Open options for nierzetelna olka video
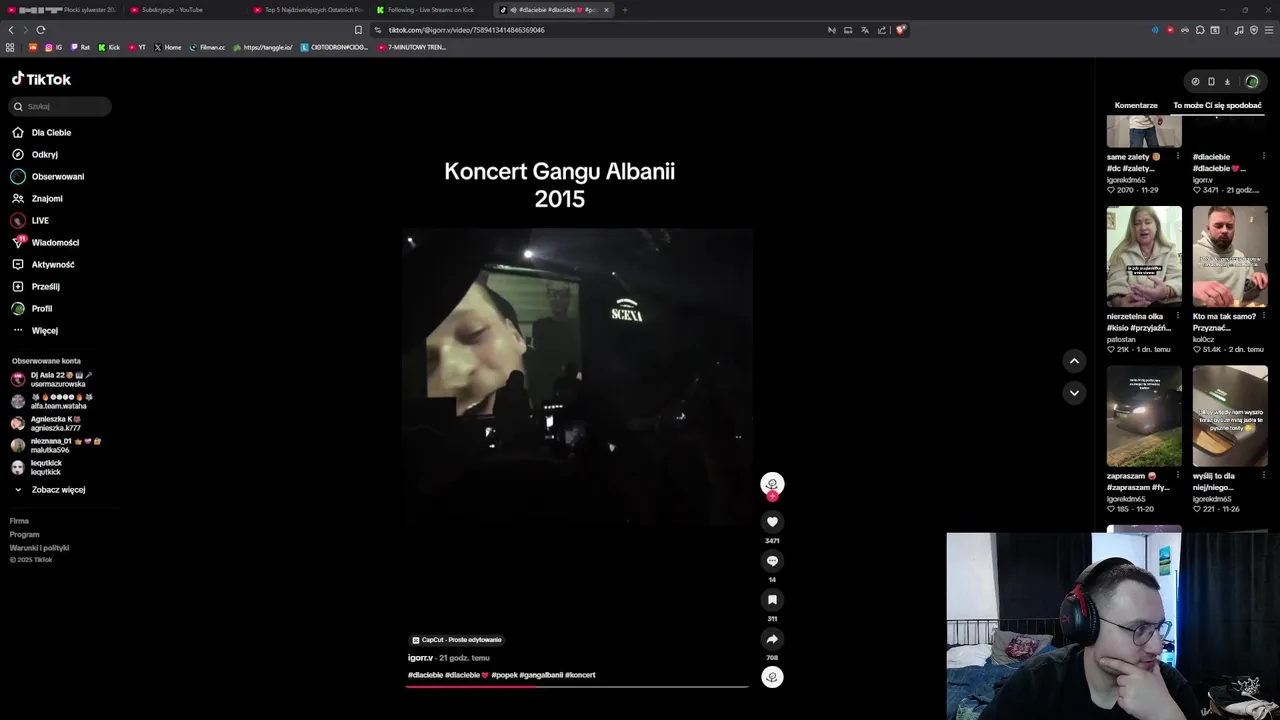This screenshot has width=1280, height=720. pos(1177,316)
